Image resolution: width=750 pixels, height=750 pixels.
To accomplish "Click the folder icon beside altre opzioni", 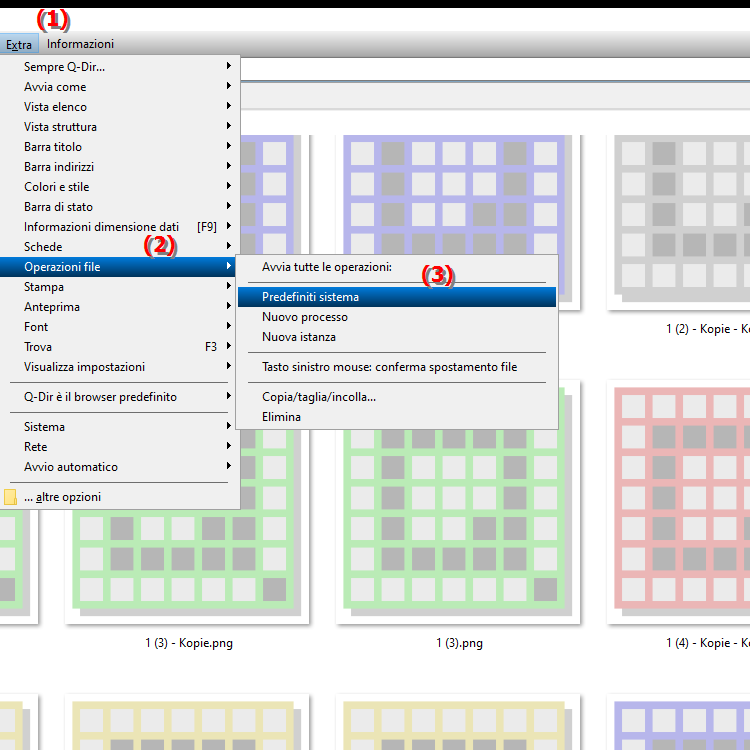I will point(11,497).
